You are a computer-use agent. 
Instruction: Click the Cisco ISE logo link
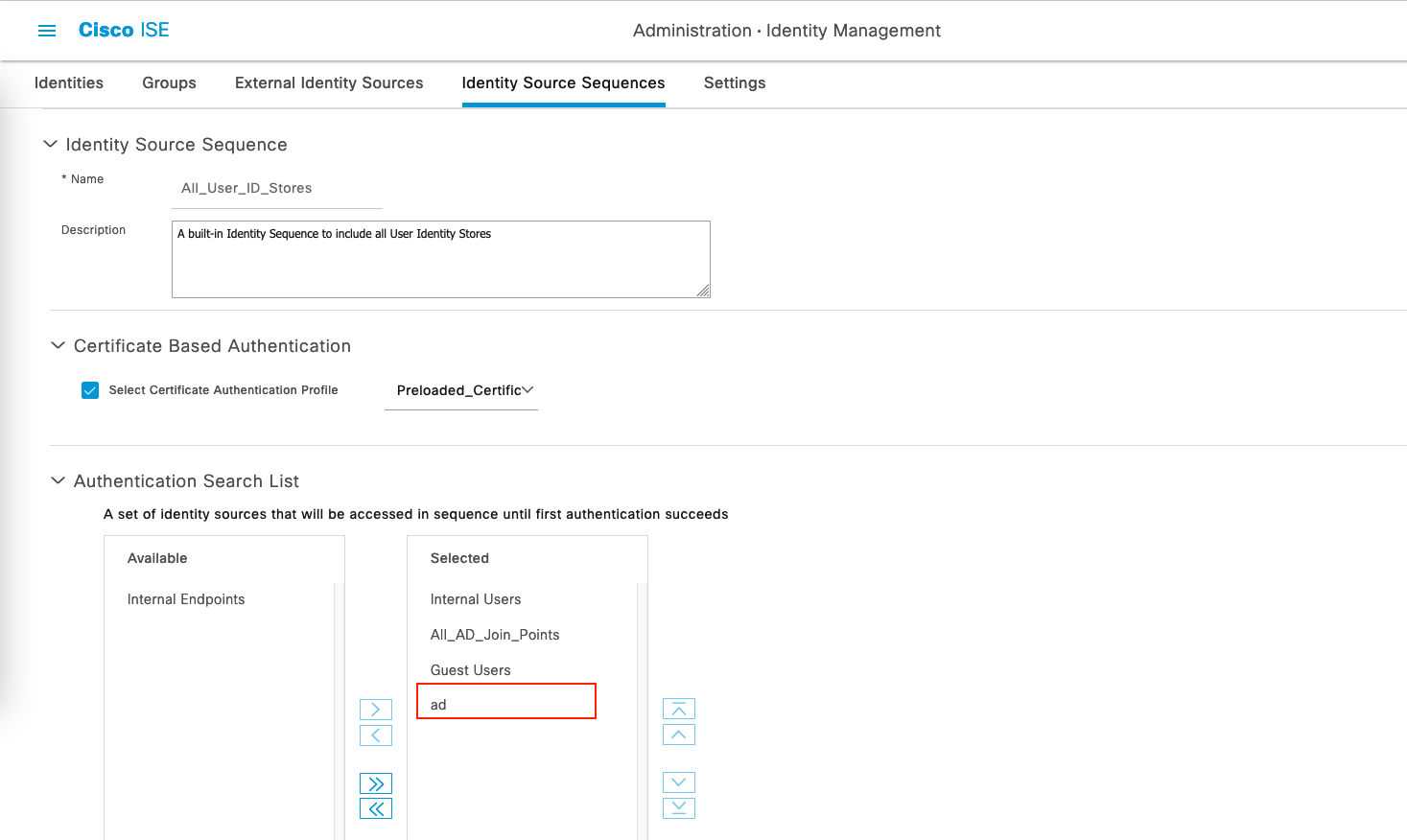(124, 30)
